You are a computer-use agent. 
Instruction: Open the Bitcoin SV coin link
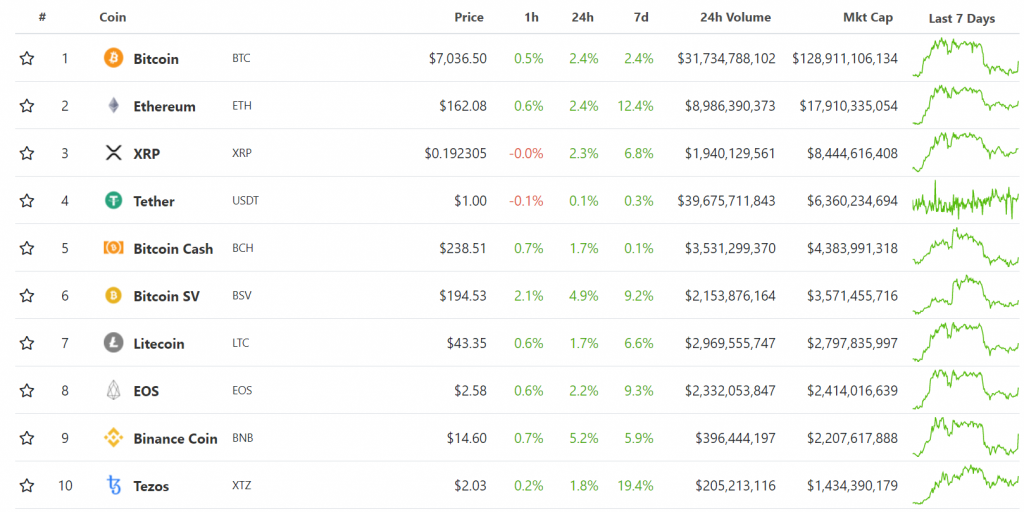(166, 296)
